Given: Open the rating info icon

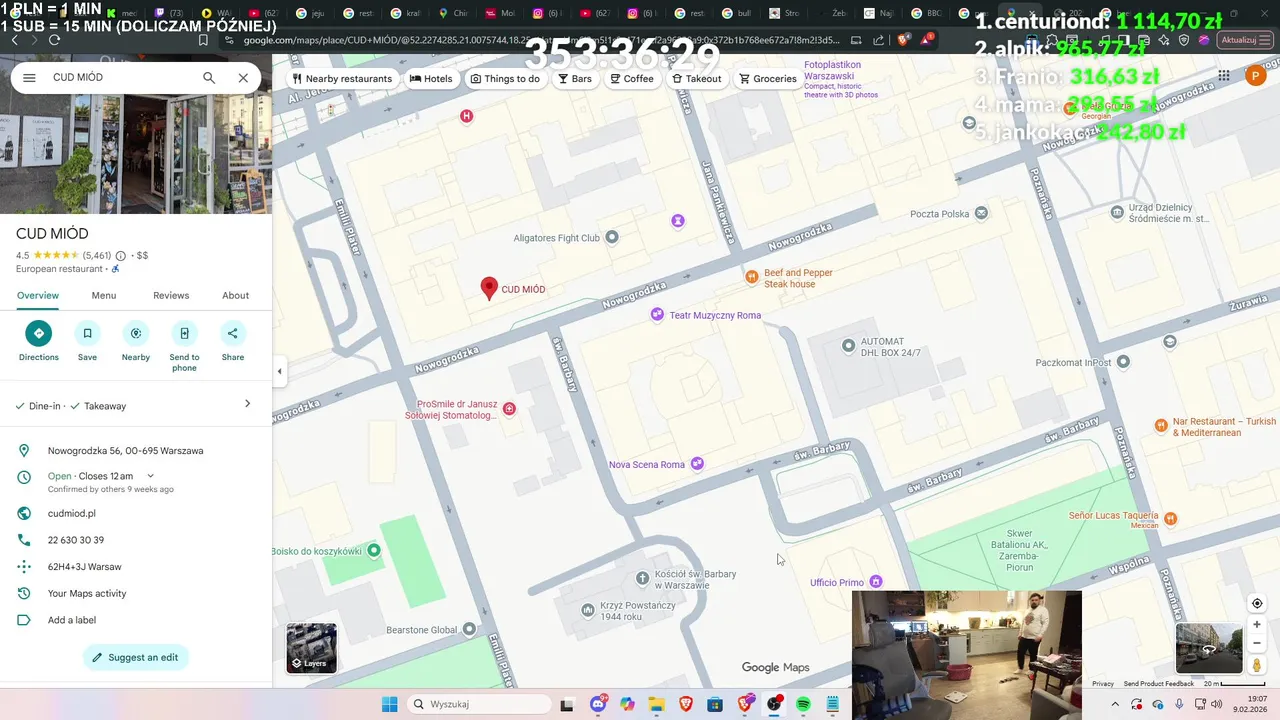Looking at the screenshot, I should [121, 256].
